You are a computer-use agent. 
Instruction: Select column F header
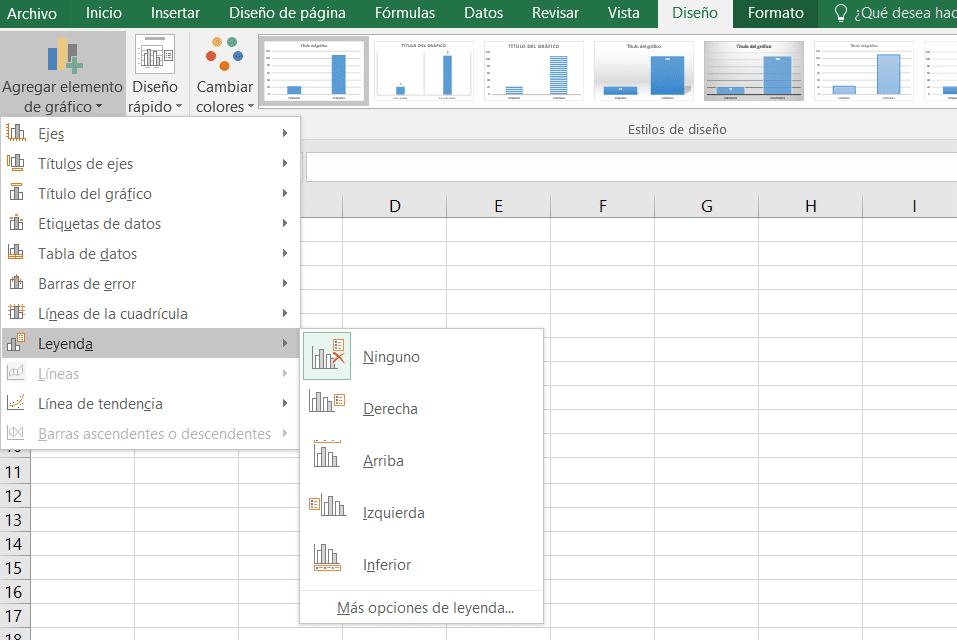(602, 206)
